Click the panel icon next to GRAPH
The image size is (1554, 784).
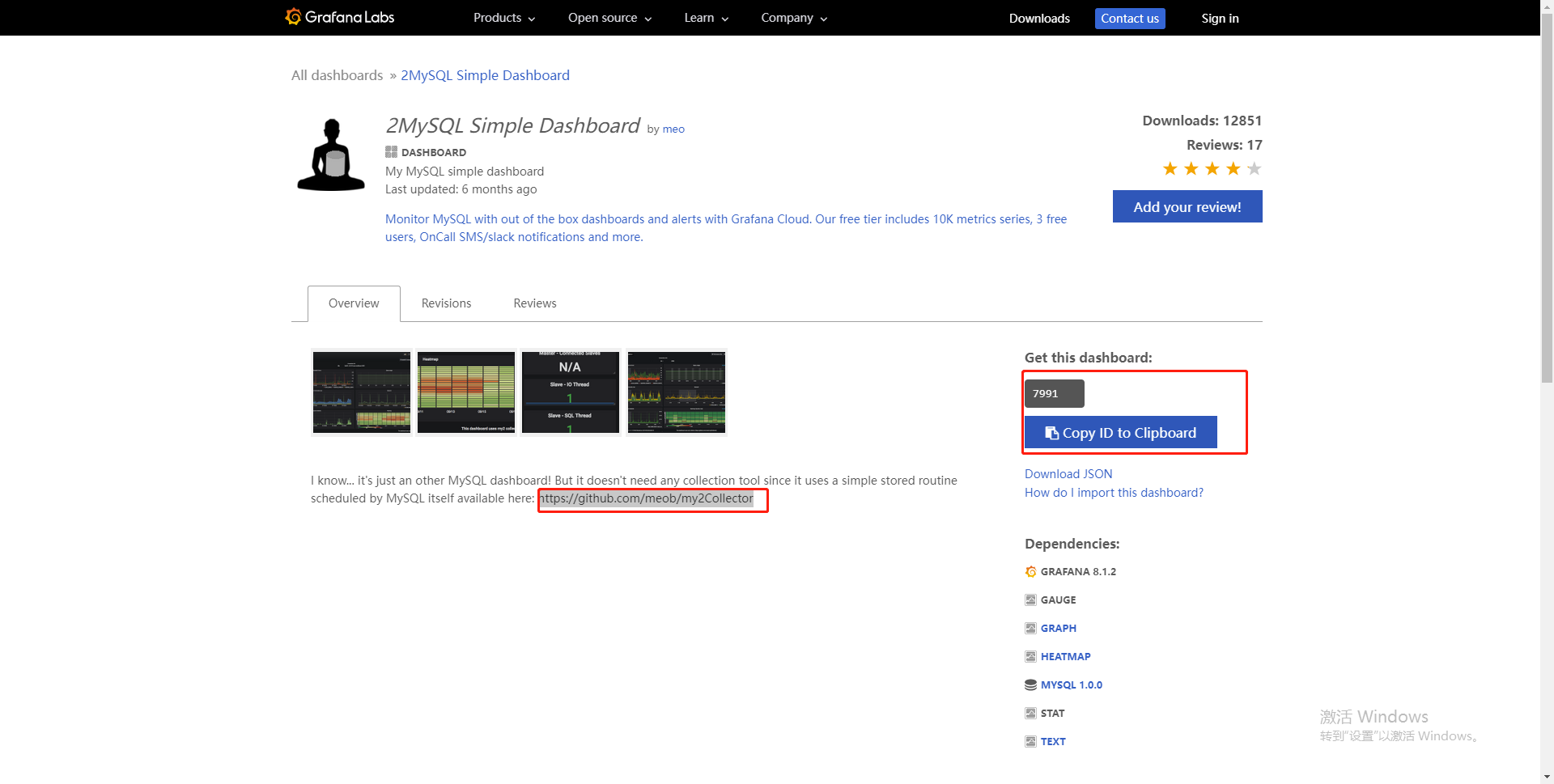[x=1030, y=628]
